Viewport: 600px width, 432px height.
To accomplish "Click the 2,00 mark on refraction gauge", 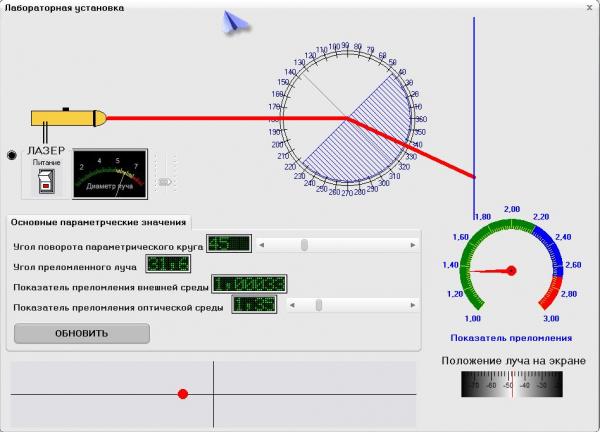I will point(512,209).
